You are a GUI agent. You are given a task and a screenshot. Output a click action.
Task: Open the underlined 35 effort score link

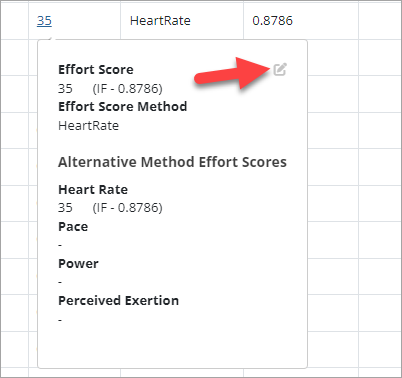(x=44, y=21)
